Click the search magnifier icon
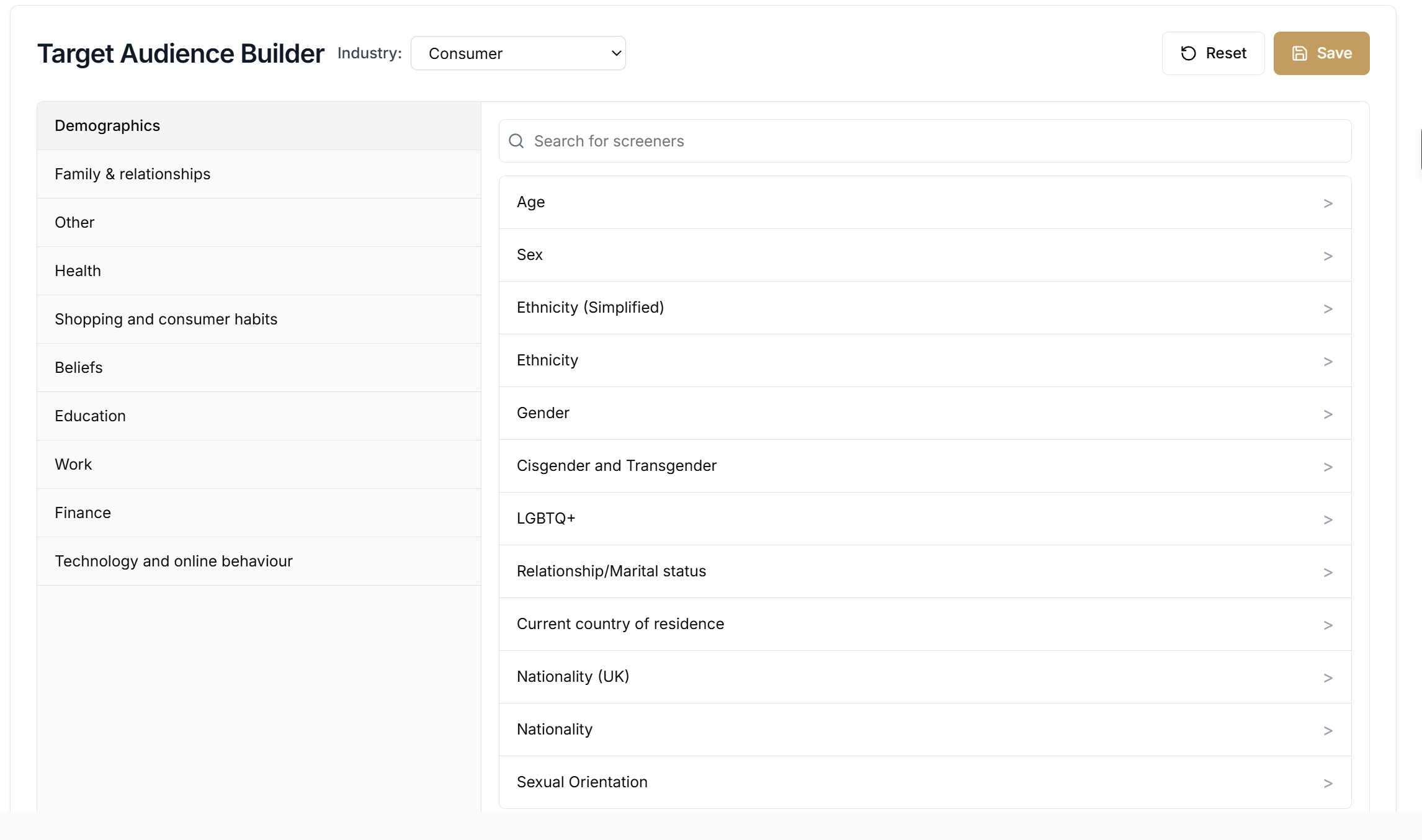1422x840 pixels. click(x=516, y=141)
